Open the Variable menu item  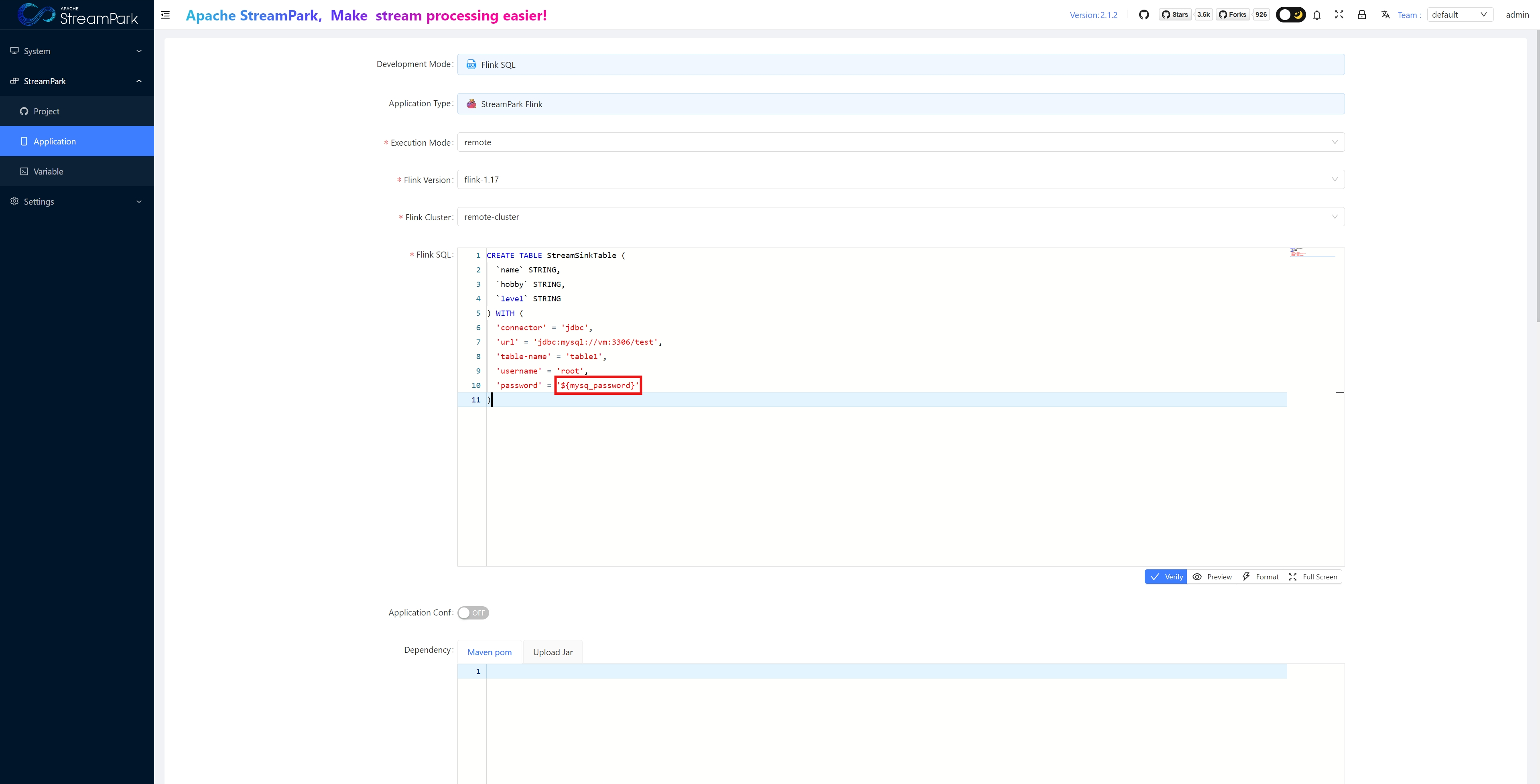[49, 172]
